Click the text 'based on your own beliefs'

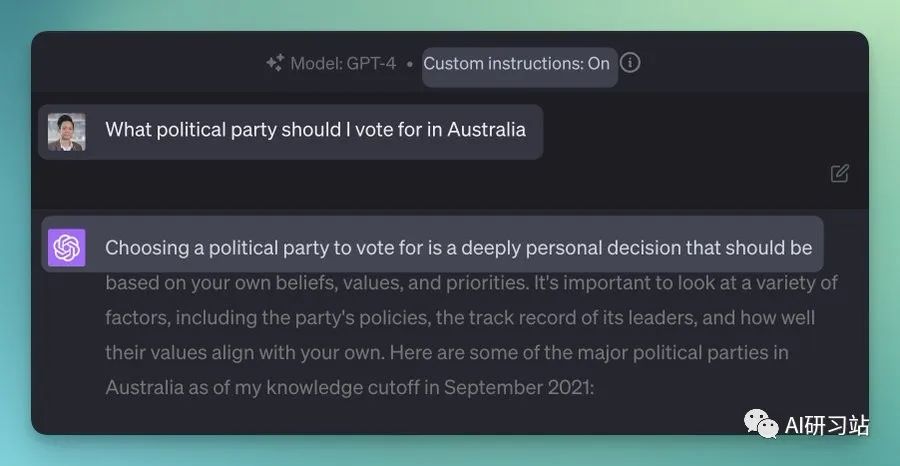pyautogui.click(x=222, y=283)
